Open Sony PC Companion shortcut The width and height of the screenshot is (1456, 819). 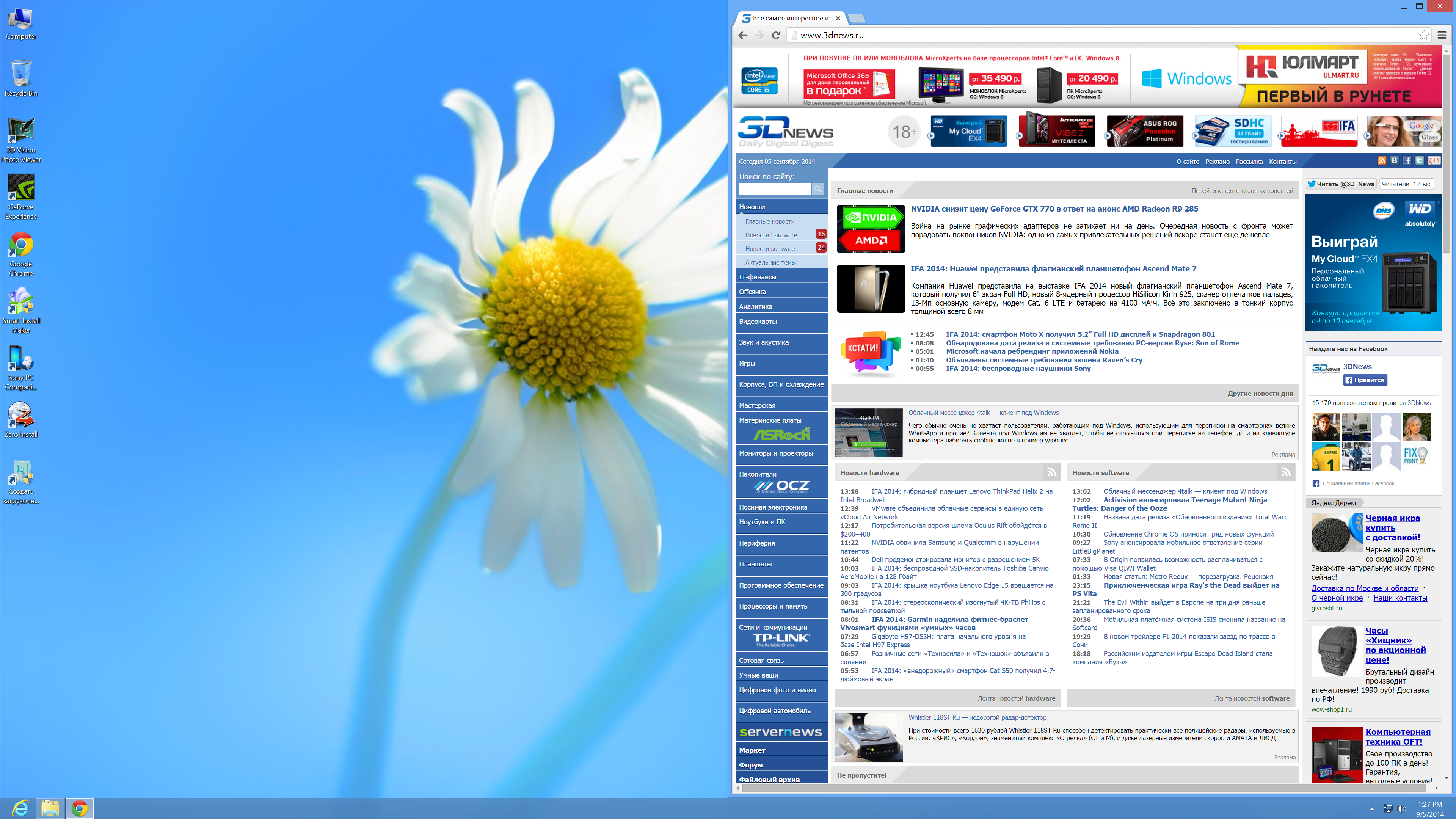coord(21,367)
